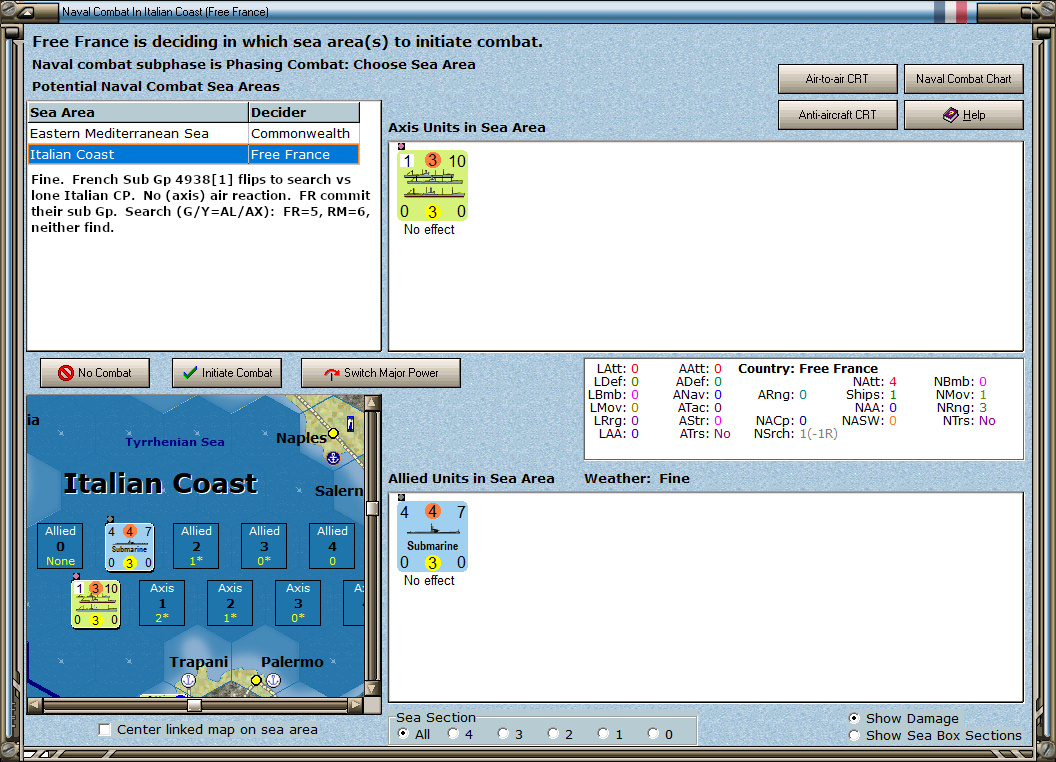Open the Air-to-air CRT

(x=838, y=79)
